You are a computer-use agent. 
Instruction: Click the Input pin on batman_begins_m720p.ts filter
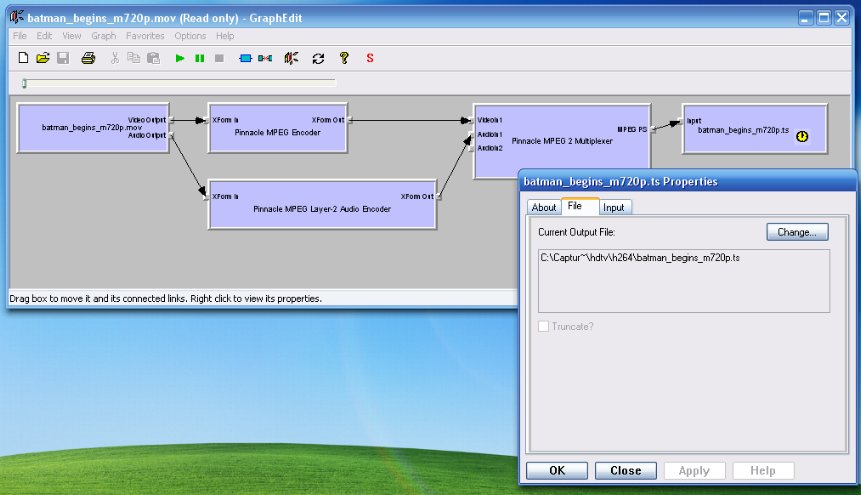pyautogui.click(x=680, y=120)
